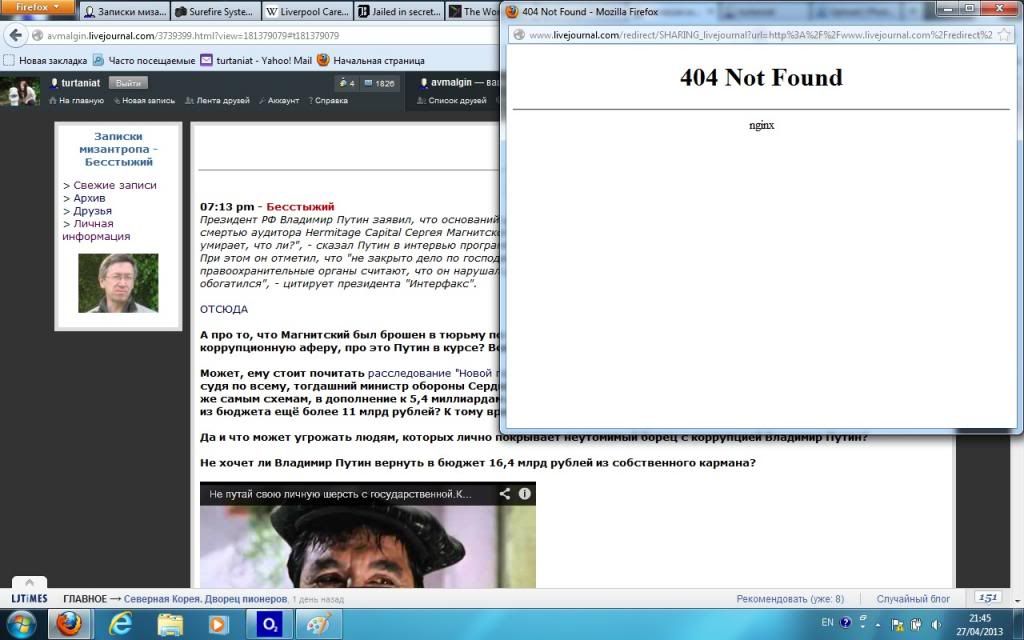Open the Архив link in sidebar
Screen dimensions: 1024x640
89,198
